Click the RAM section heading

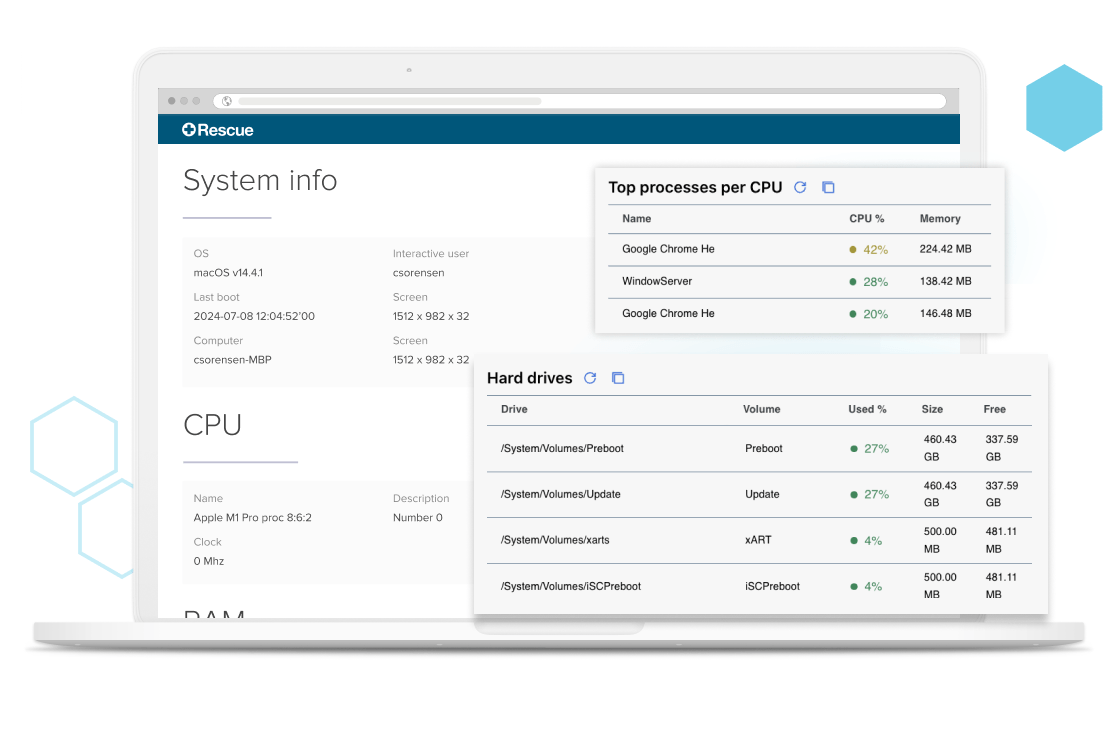click(x=213, y=618)
